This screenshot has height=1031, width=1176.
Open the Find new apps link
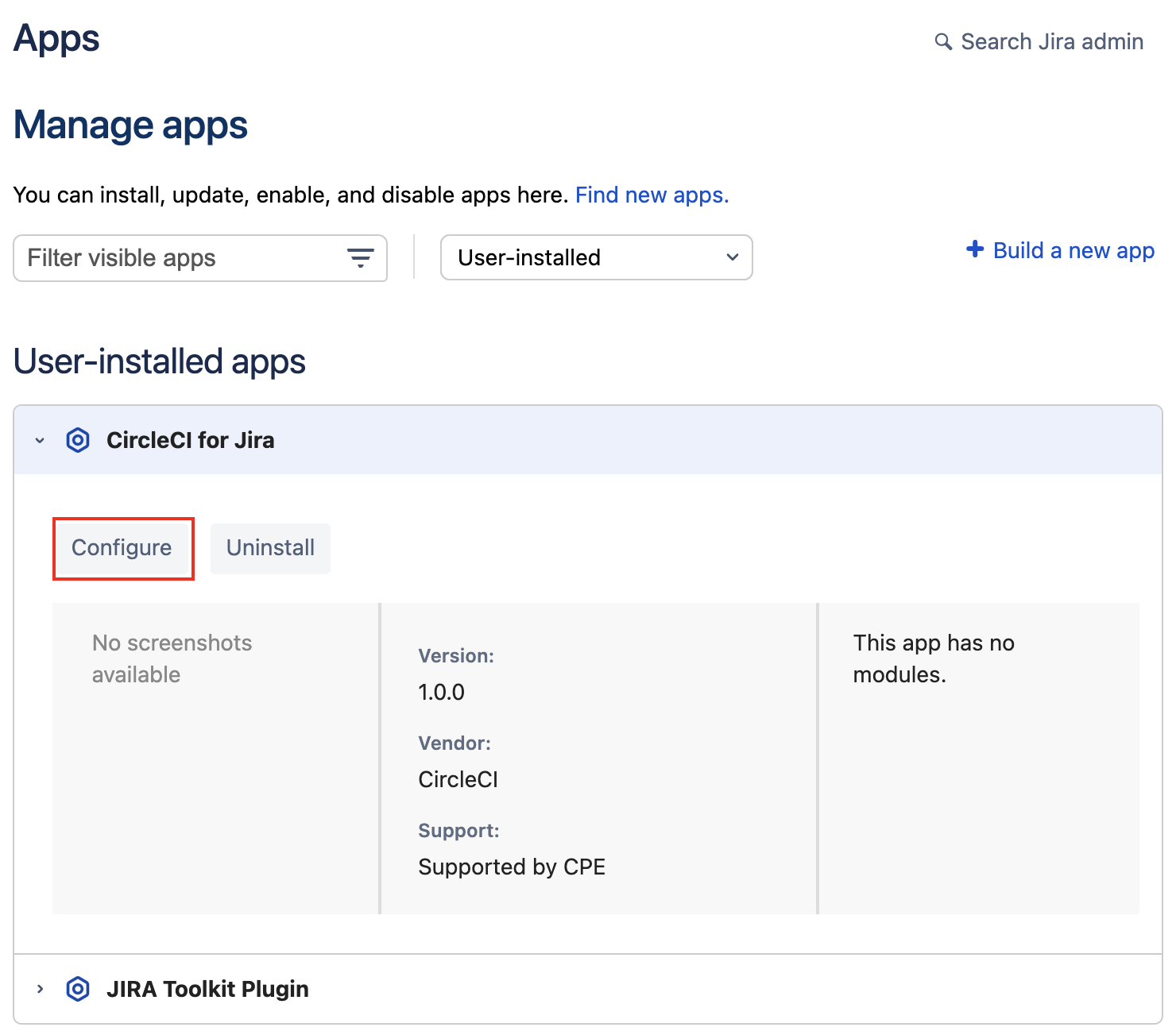click(x=652, y=195)
